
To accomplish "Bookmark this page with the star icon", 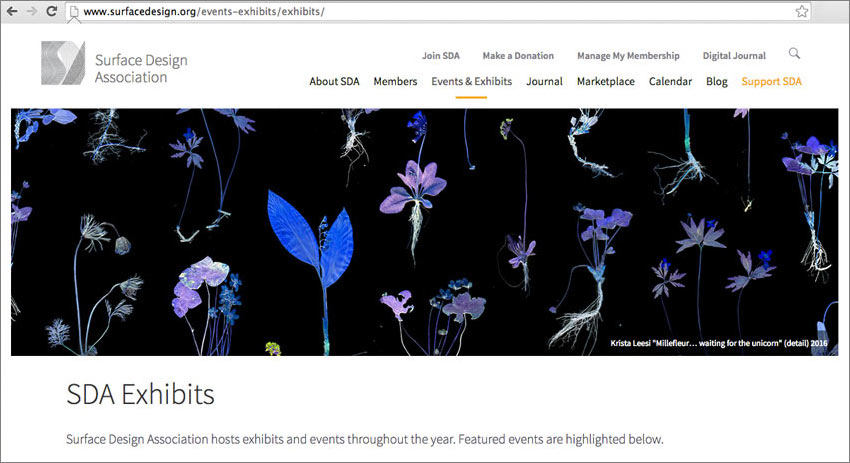I will 802,11.
